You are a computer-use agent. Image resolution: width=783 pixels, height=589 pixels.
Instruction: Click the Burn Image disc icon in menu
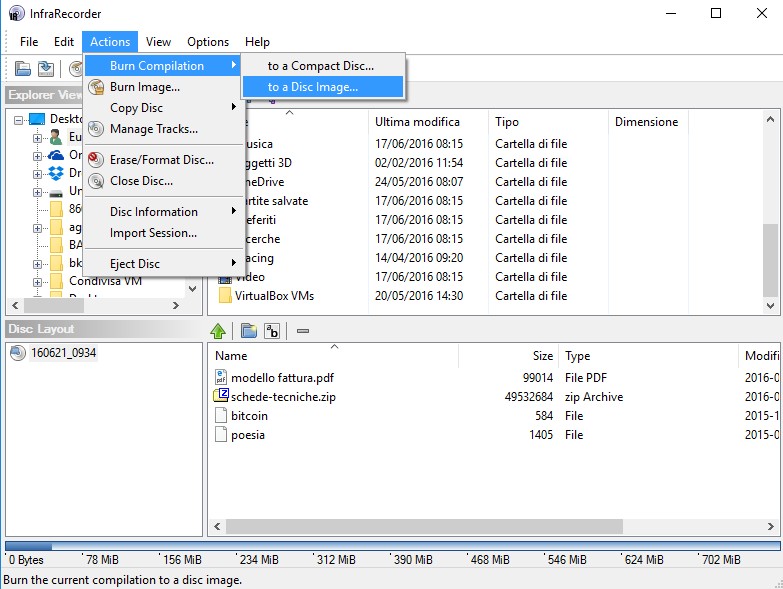click(96, 87)
